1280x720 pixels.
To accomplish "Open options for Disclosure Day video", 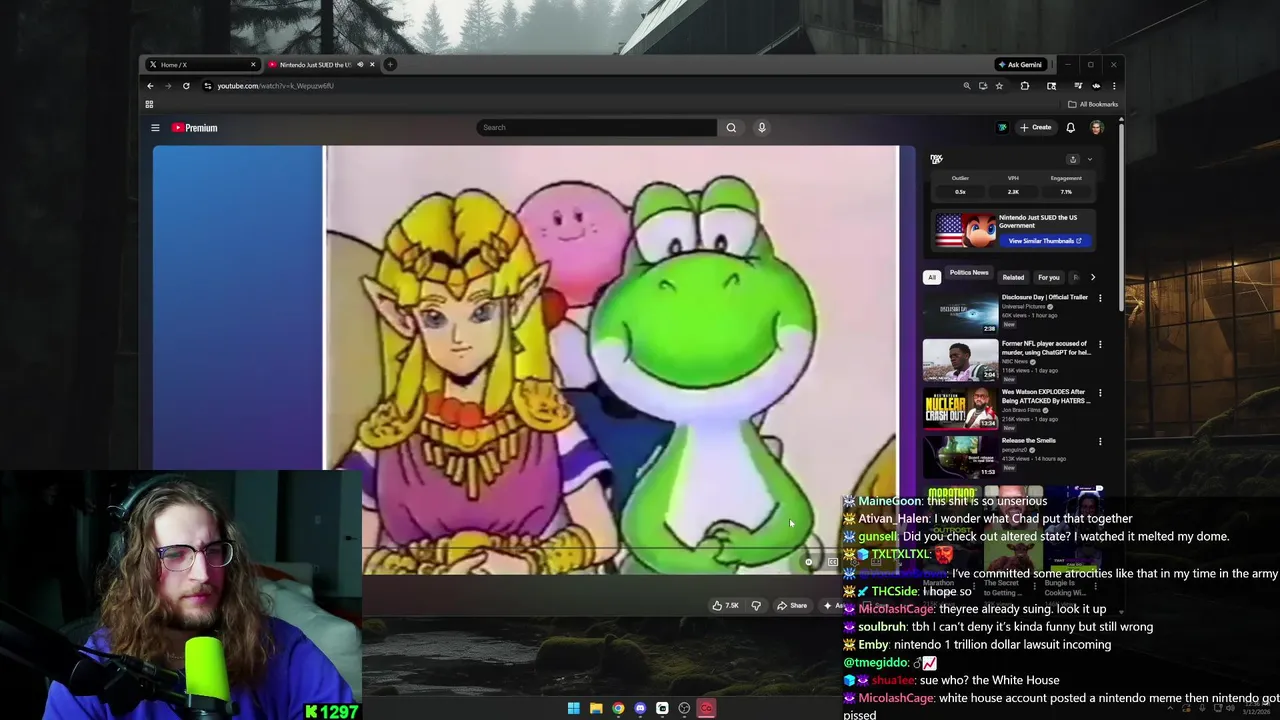I will [1100, 298].
